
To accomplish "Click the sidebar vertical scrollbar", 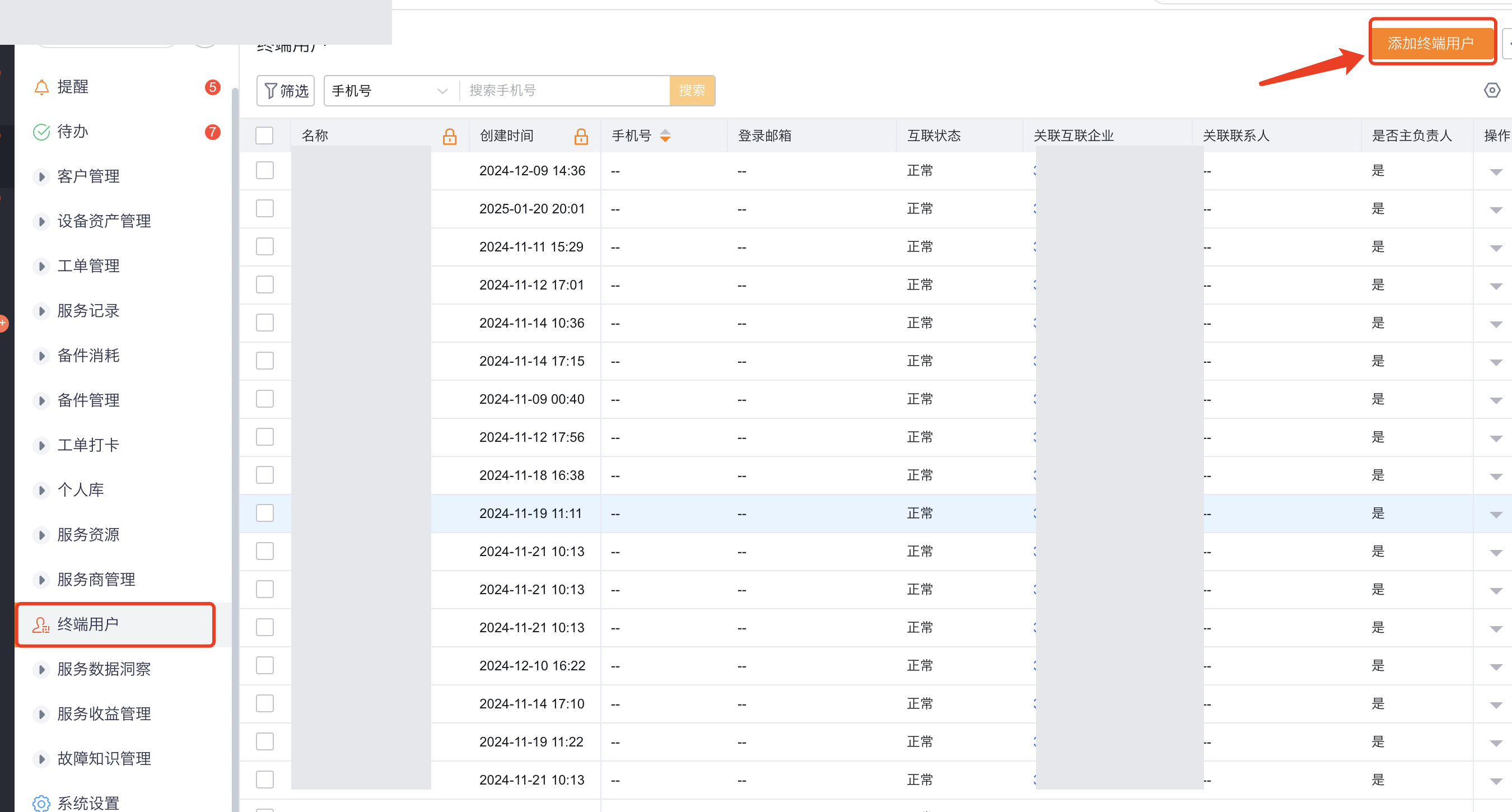I will pos(235,449).
